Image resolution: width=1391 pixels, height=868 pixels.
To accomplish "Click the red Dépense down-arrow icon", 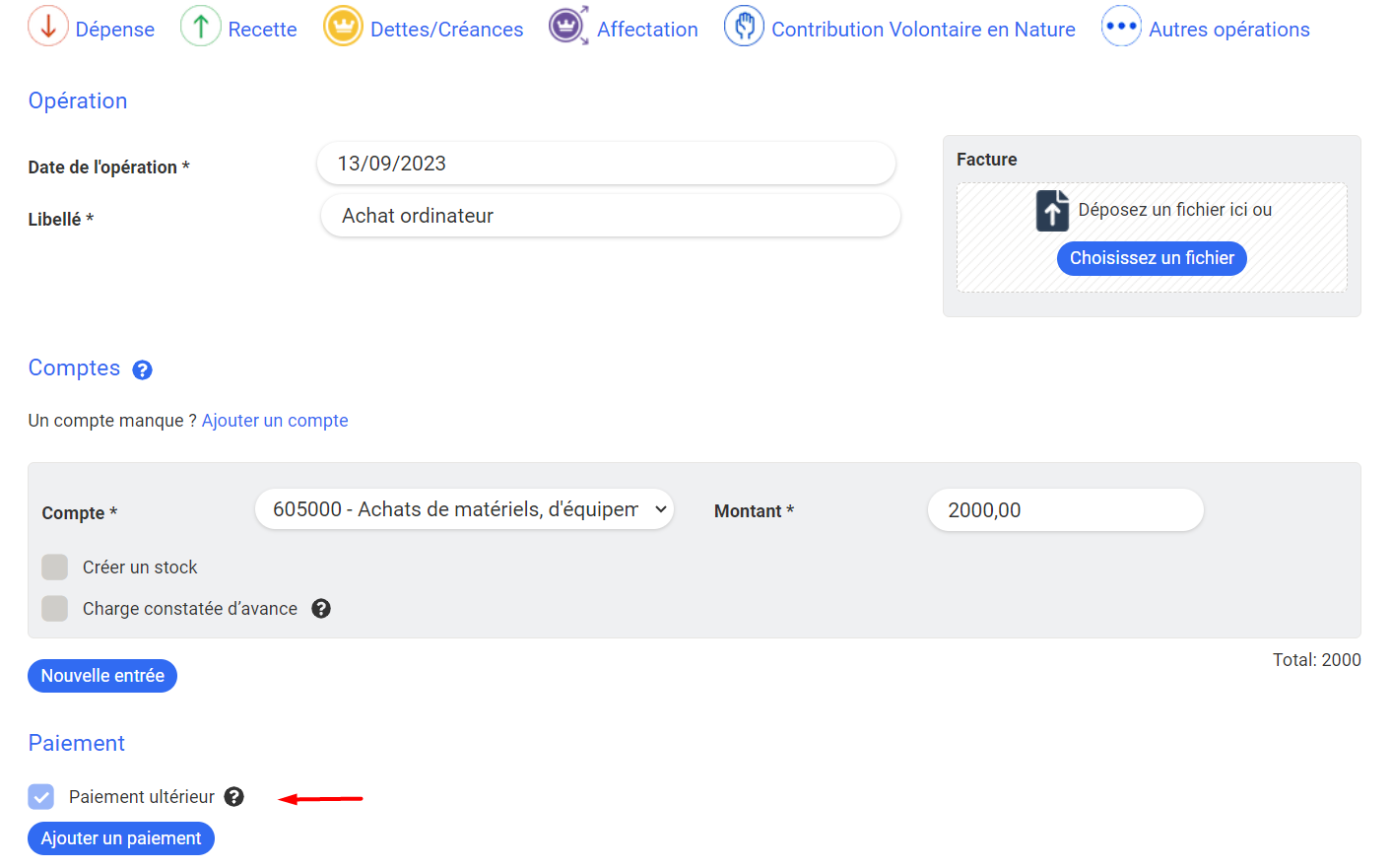I will (x=48, y=27).
